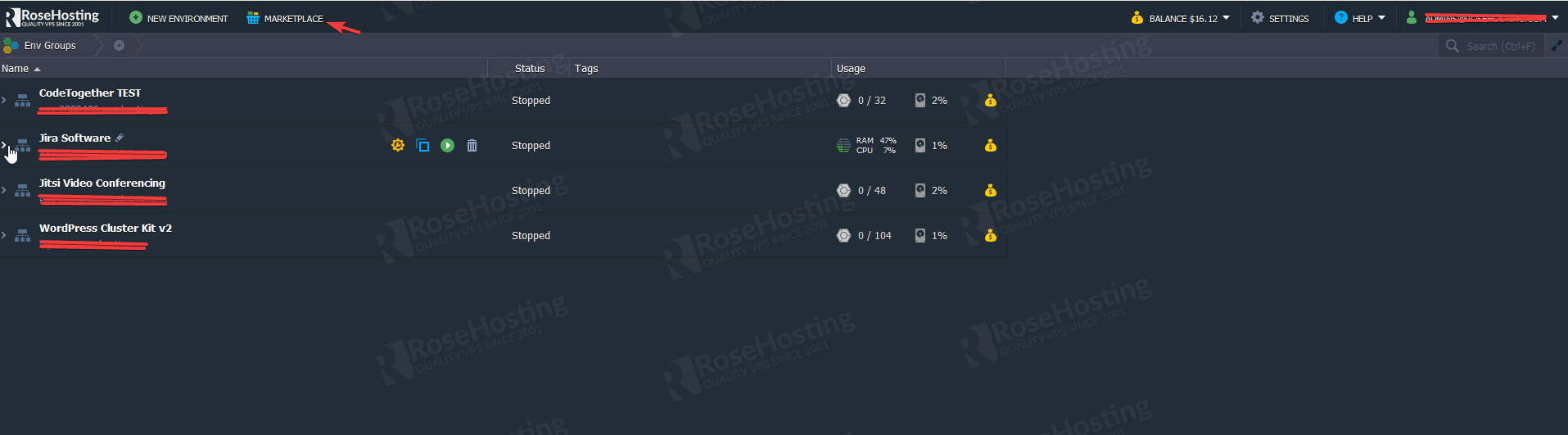Click the WordPress Cluster Kit Stopped status

[531, 236]
